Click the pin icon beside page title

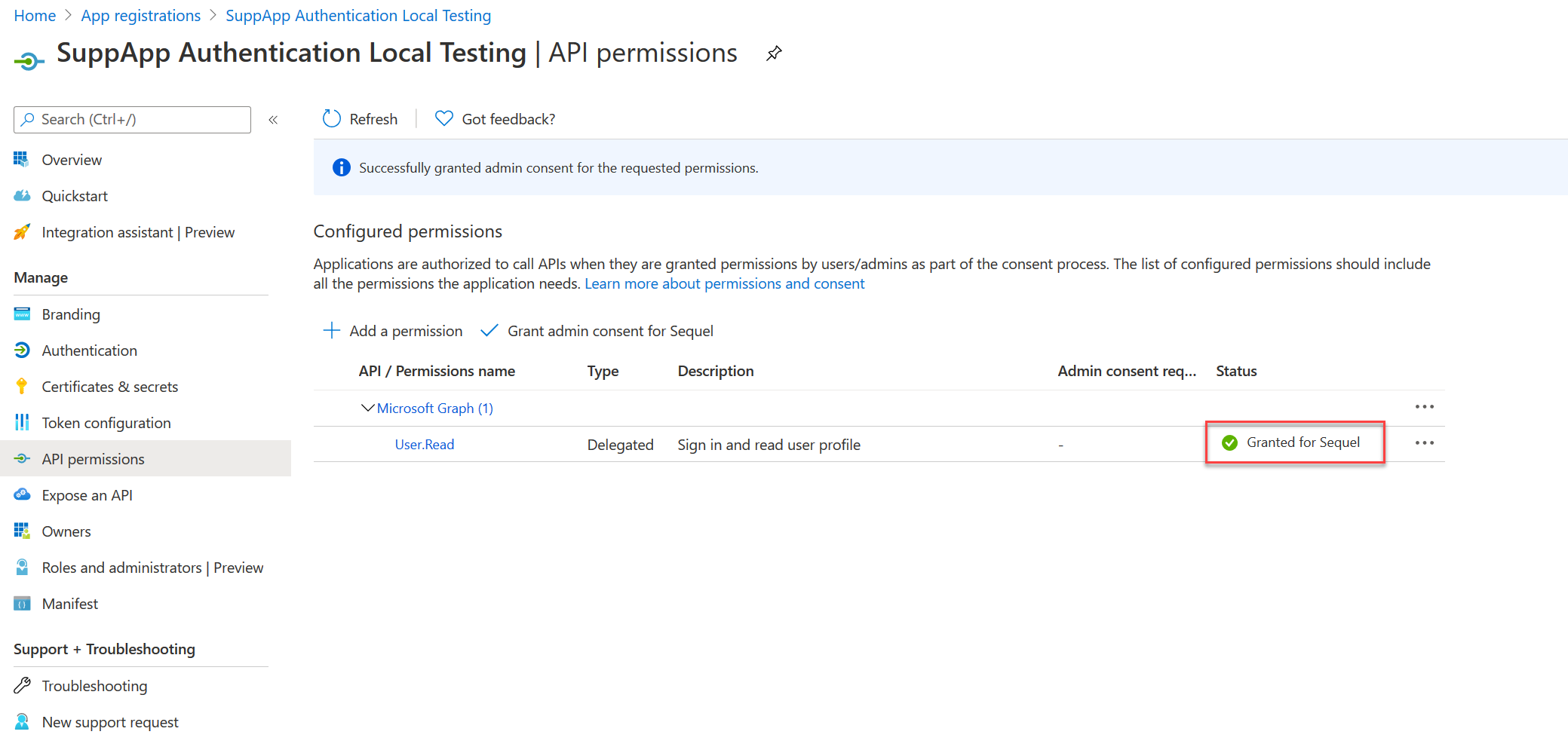[x=774, y=54]
